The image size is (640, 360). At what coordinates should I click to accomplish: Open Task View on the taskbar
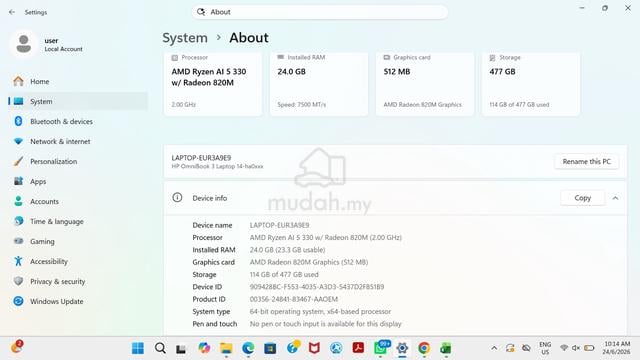[181, 349]
